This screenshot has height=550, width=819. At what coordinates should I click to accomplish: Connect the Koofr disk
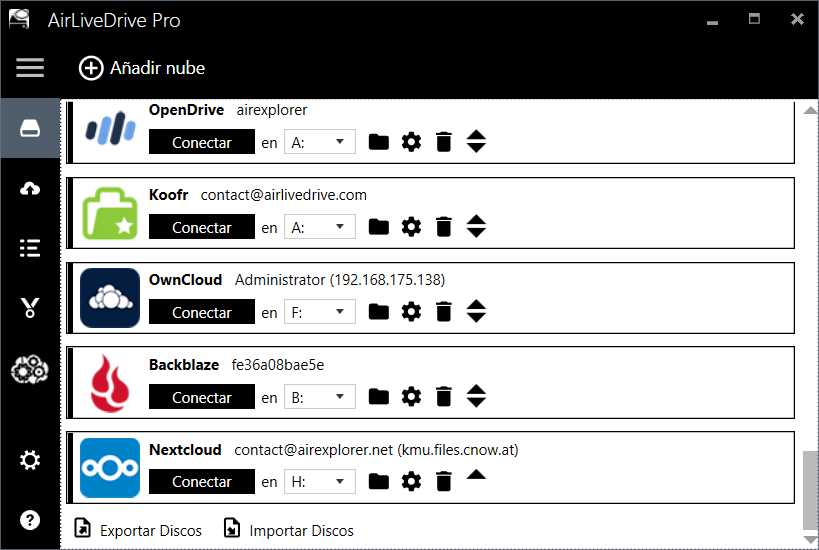pos(202,227)
